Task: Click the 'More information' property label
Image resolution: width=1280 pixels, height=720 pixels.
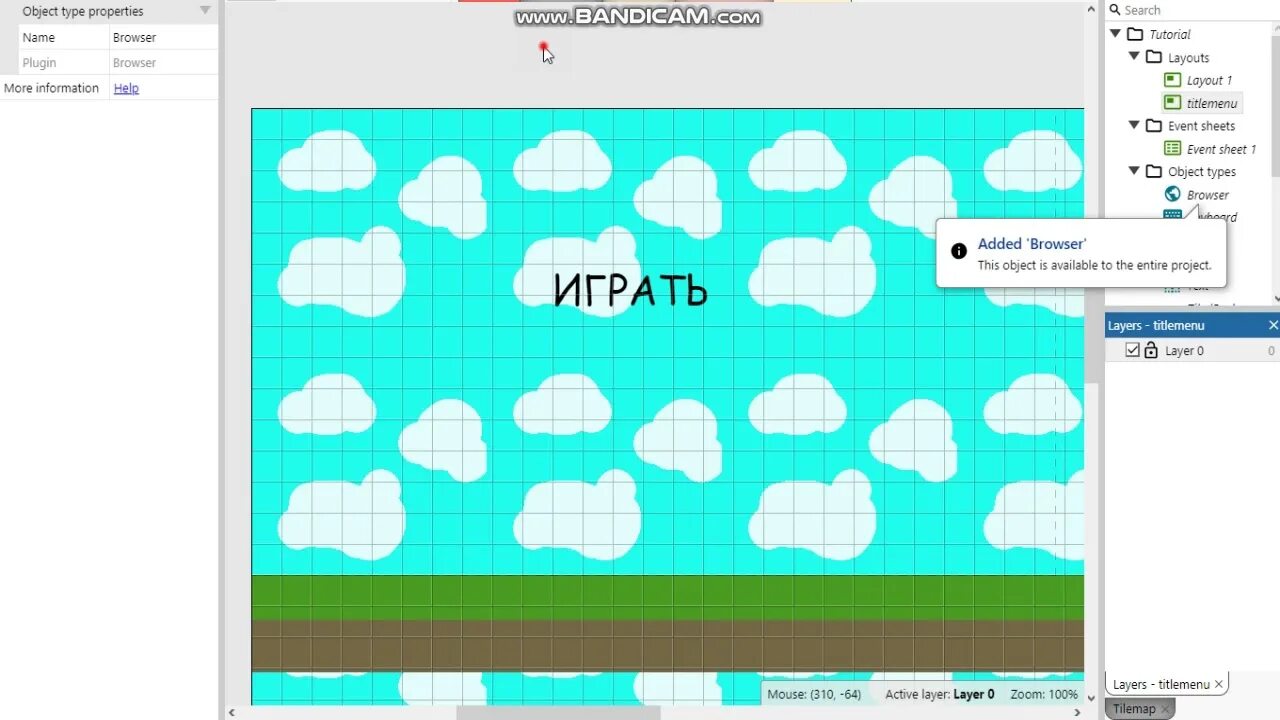Action: [51, 88]
